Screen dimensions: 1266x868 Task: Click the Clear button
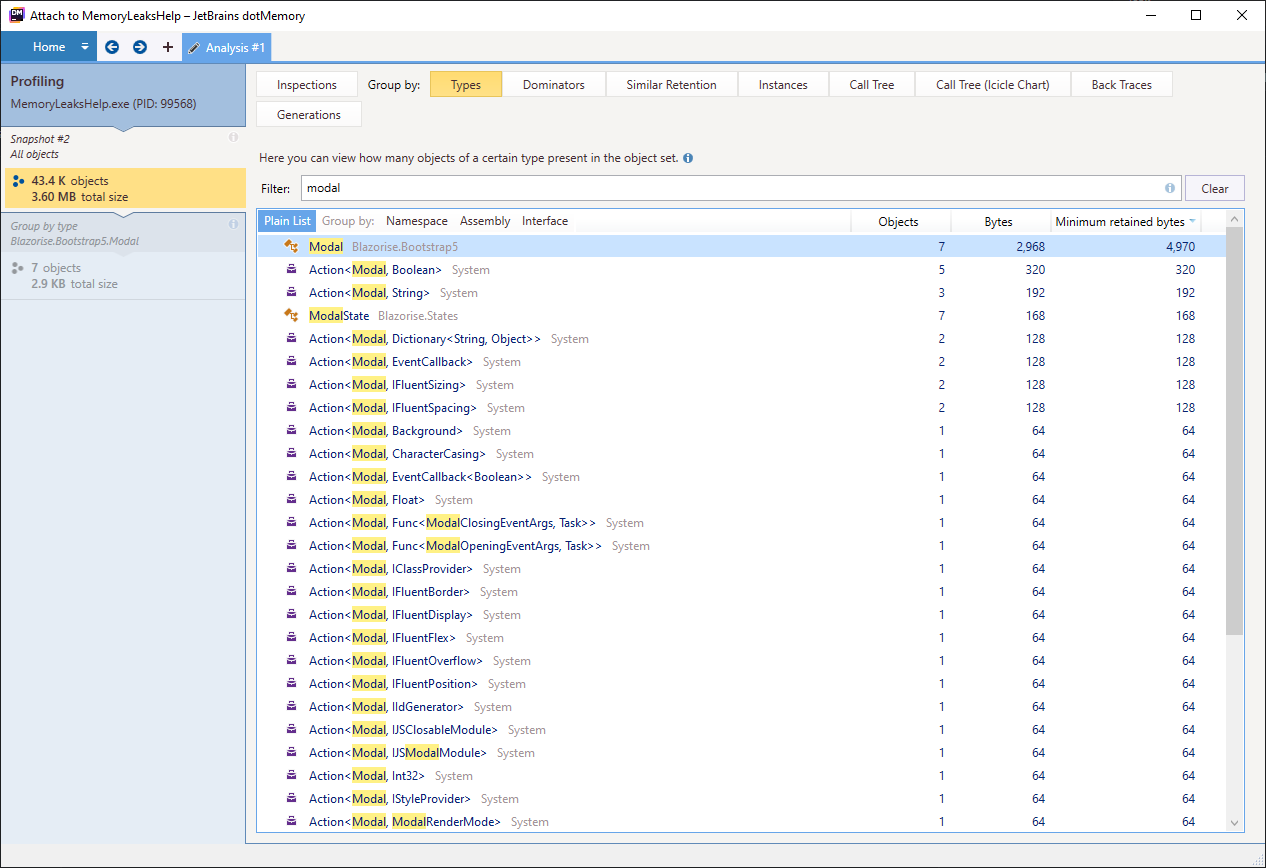point(1214,188)
